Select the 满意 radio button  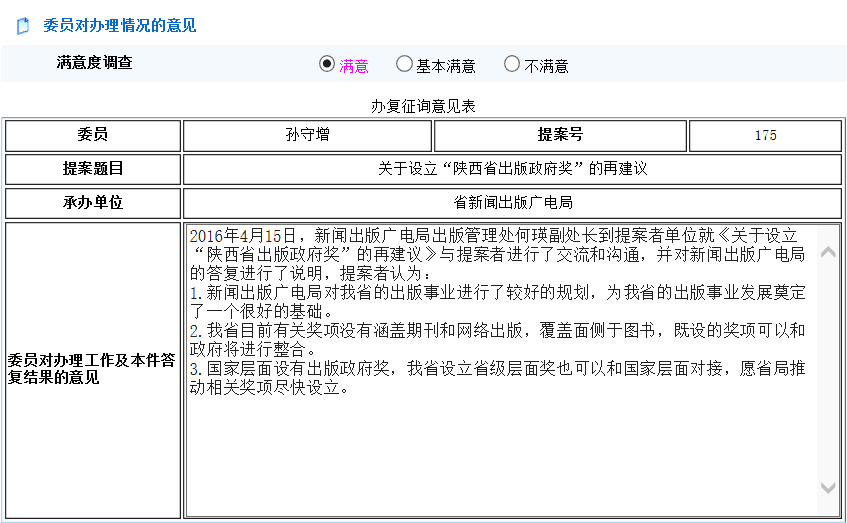[327, 64]
